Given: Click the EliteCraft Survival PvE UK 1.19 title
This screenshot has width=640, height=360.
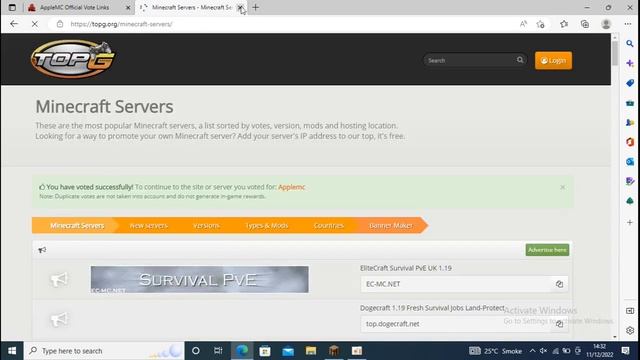Looking at the screenshot, I should click(x=406, y=268).
